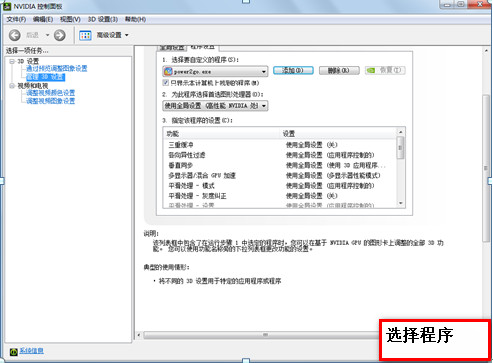Collapse the 视频和电视 tree node
493x363 pixels.
pos(12,86)
